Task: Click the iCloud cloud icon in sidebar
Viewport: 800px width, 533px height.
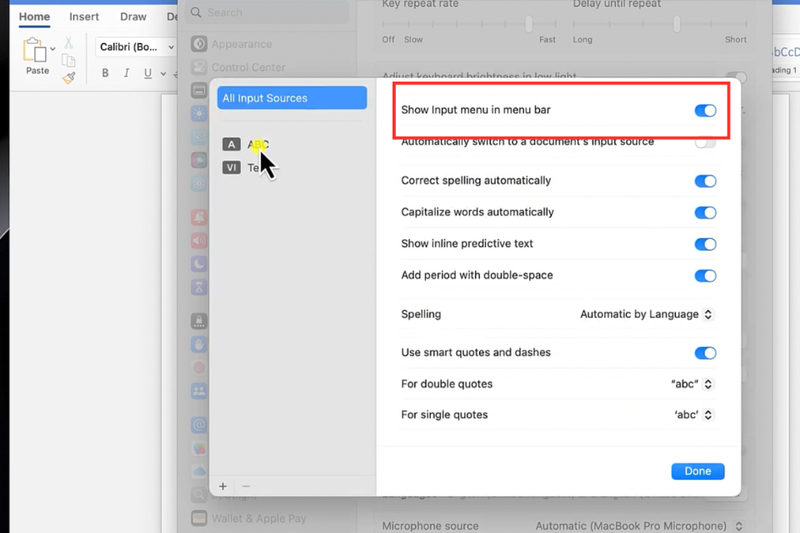Action: pyautogui.click(x=199, y=471)
